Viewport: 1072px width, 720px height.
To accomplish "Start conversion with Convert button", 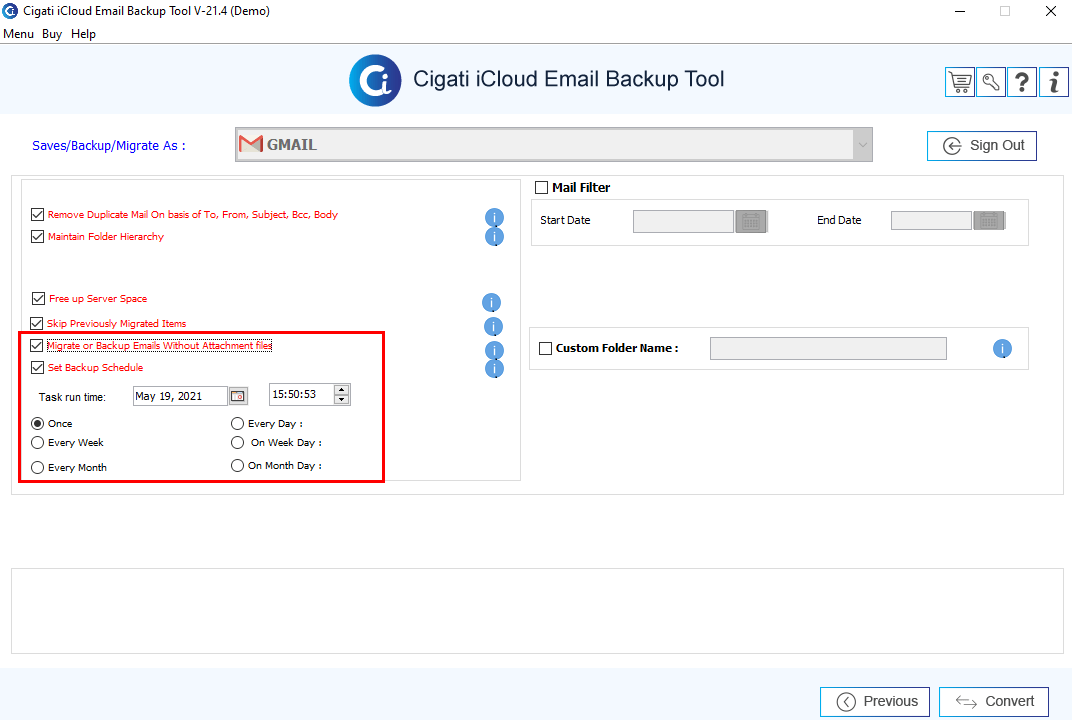I will [x=994, y=702].
